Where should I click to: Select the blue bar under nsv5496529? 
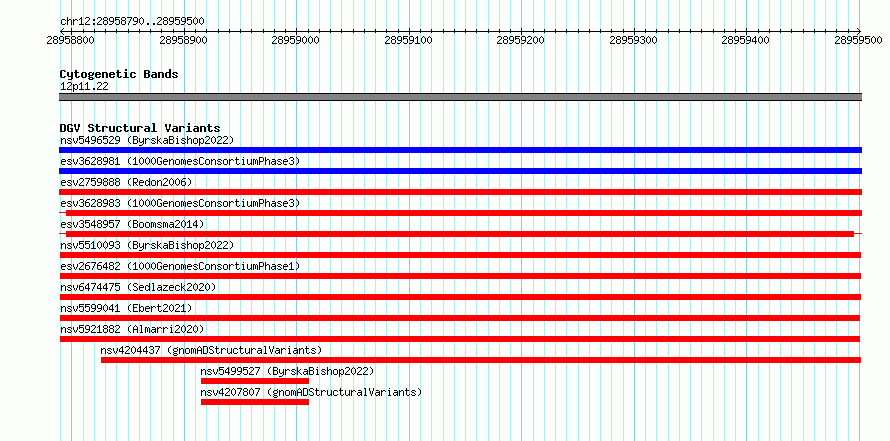[460, 150]
